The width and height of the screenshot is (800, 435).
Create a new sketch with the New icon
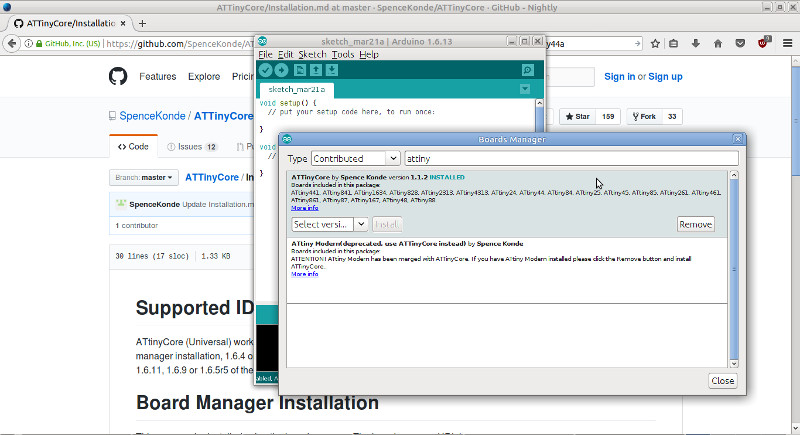[x=300, y=70]
